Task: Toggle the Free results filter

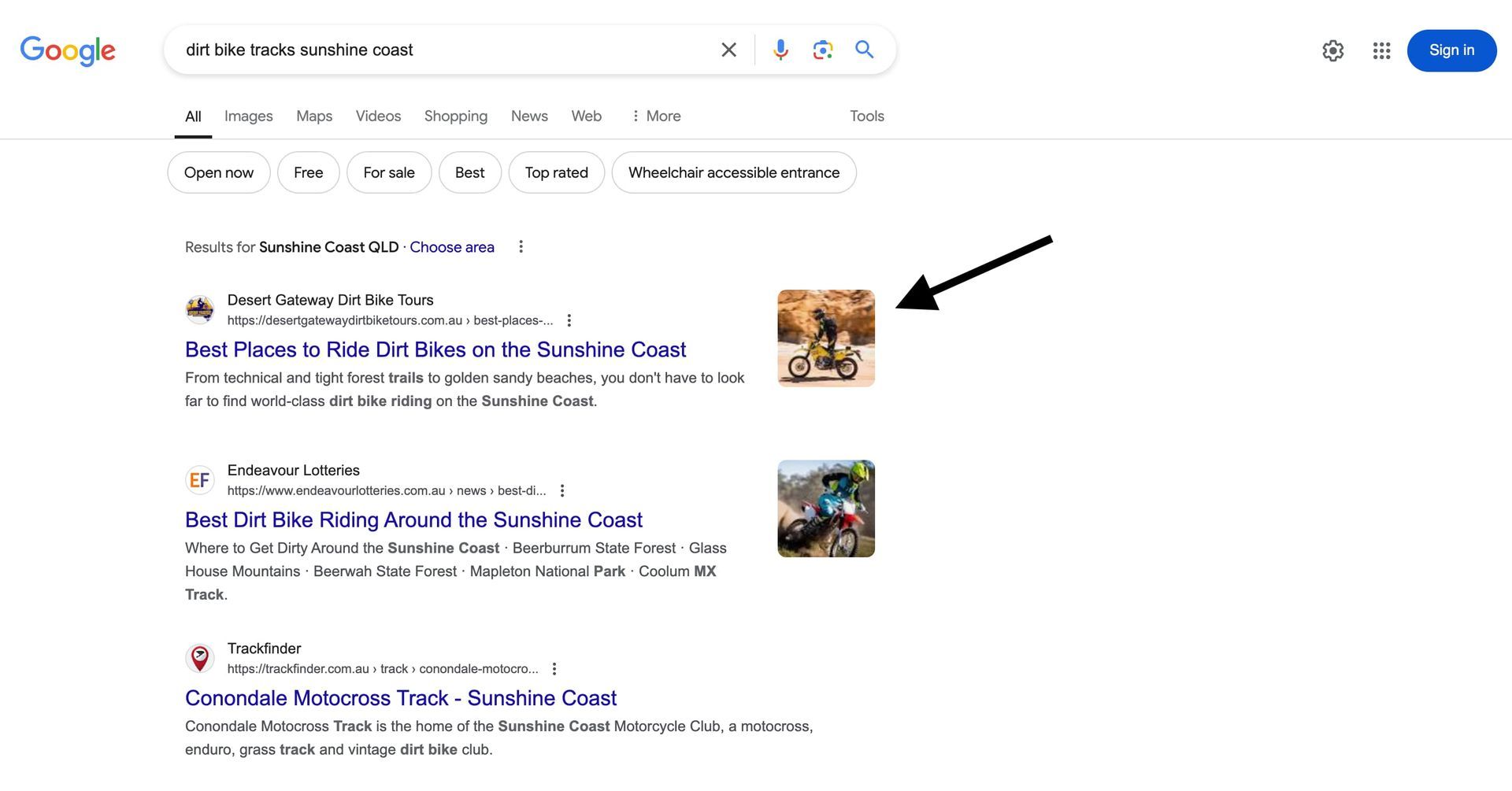Action: 308,172
